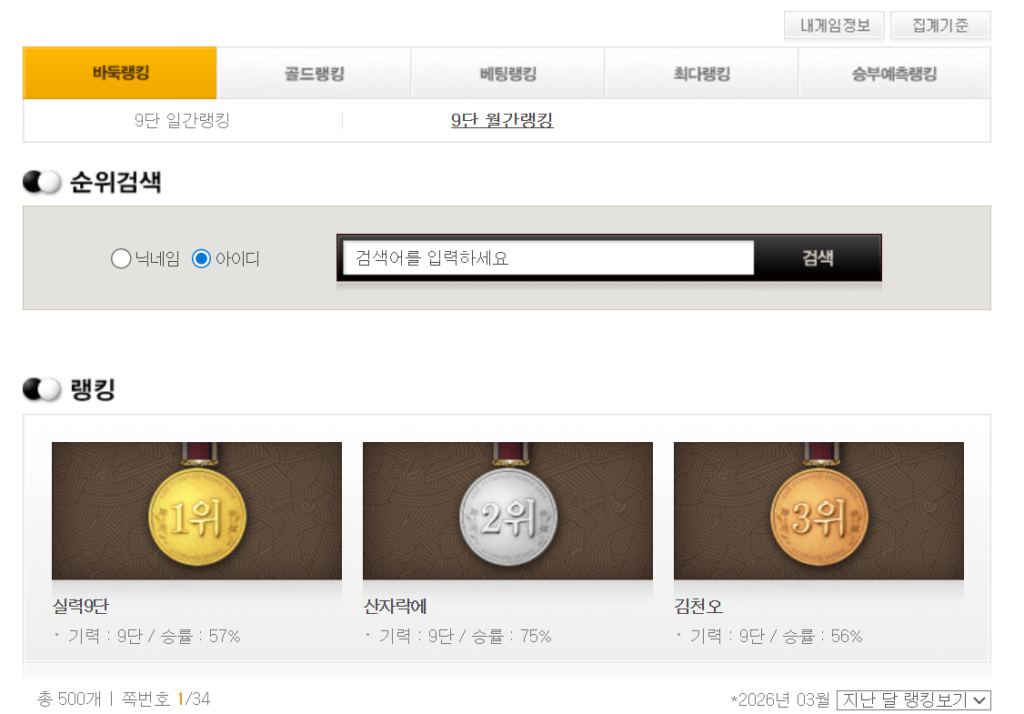
Task: Open the 지난 달 랭킹보기 dropdown
Action: [913, 699]
